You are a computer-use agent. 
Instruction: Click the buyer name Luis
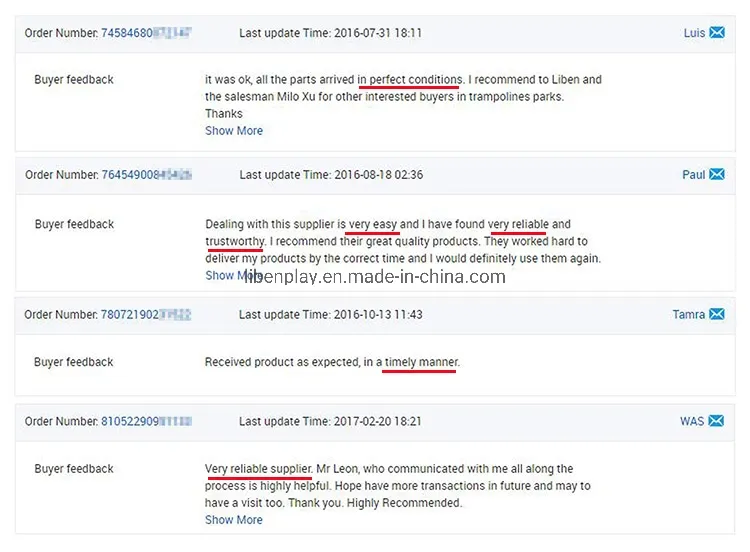[x=694, y=33]
